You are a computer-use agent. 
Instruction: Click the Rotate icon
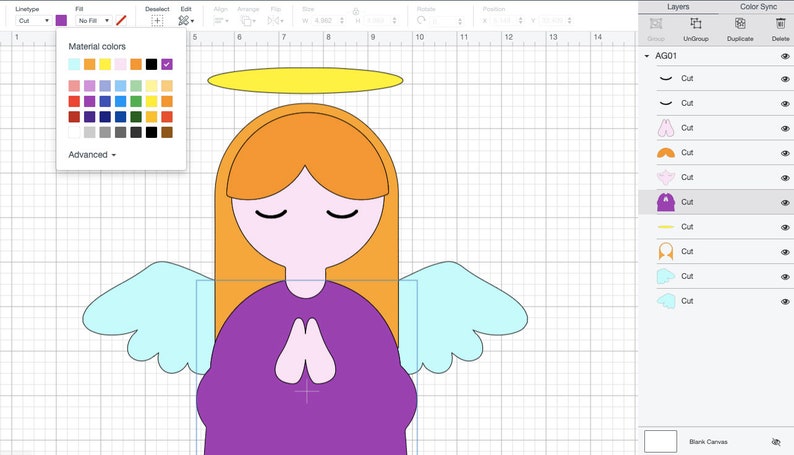click(x=421, y=20)
